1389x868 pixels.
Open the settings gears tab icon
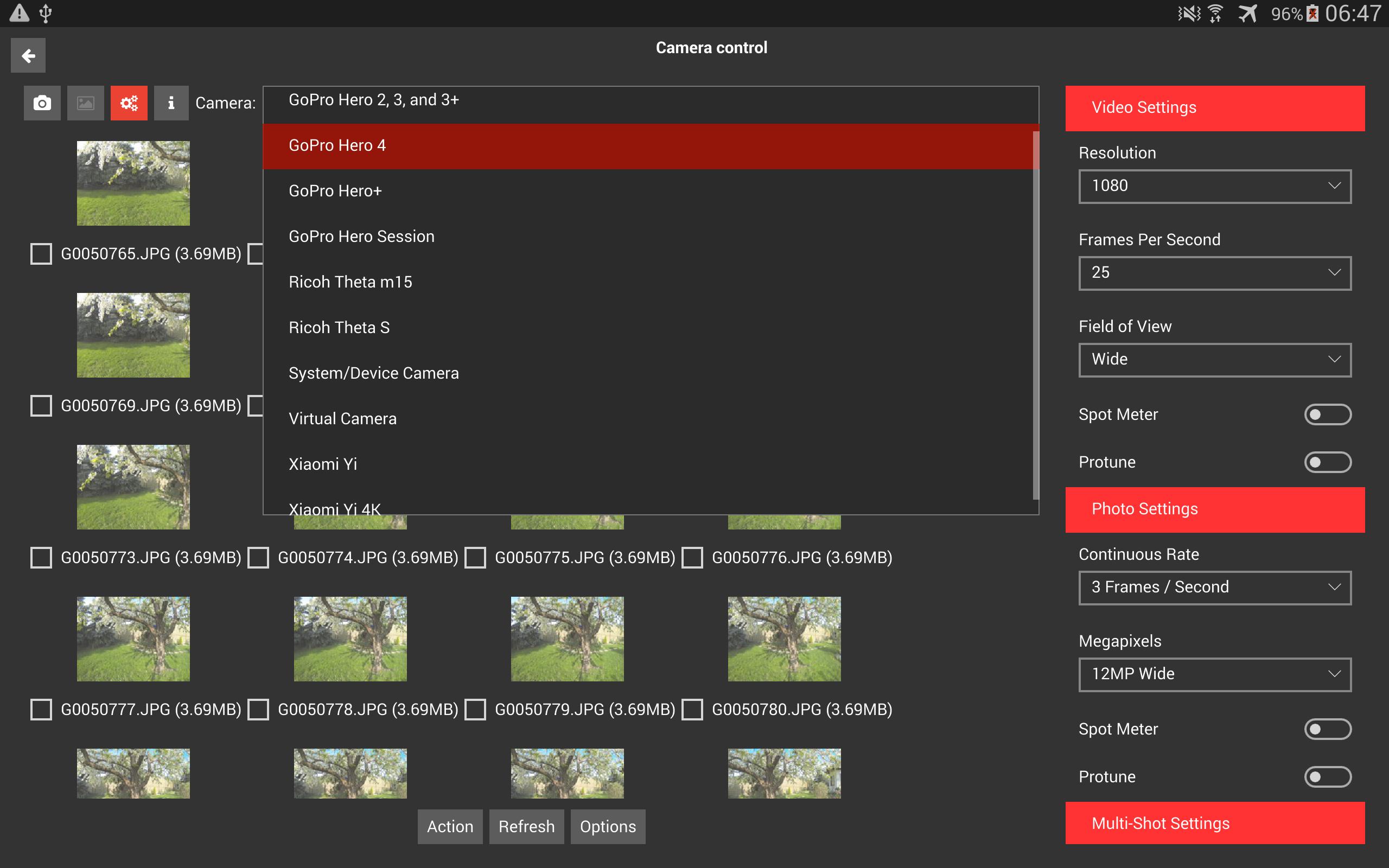(x=129, y=103)
